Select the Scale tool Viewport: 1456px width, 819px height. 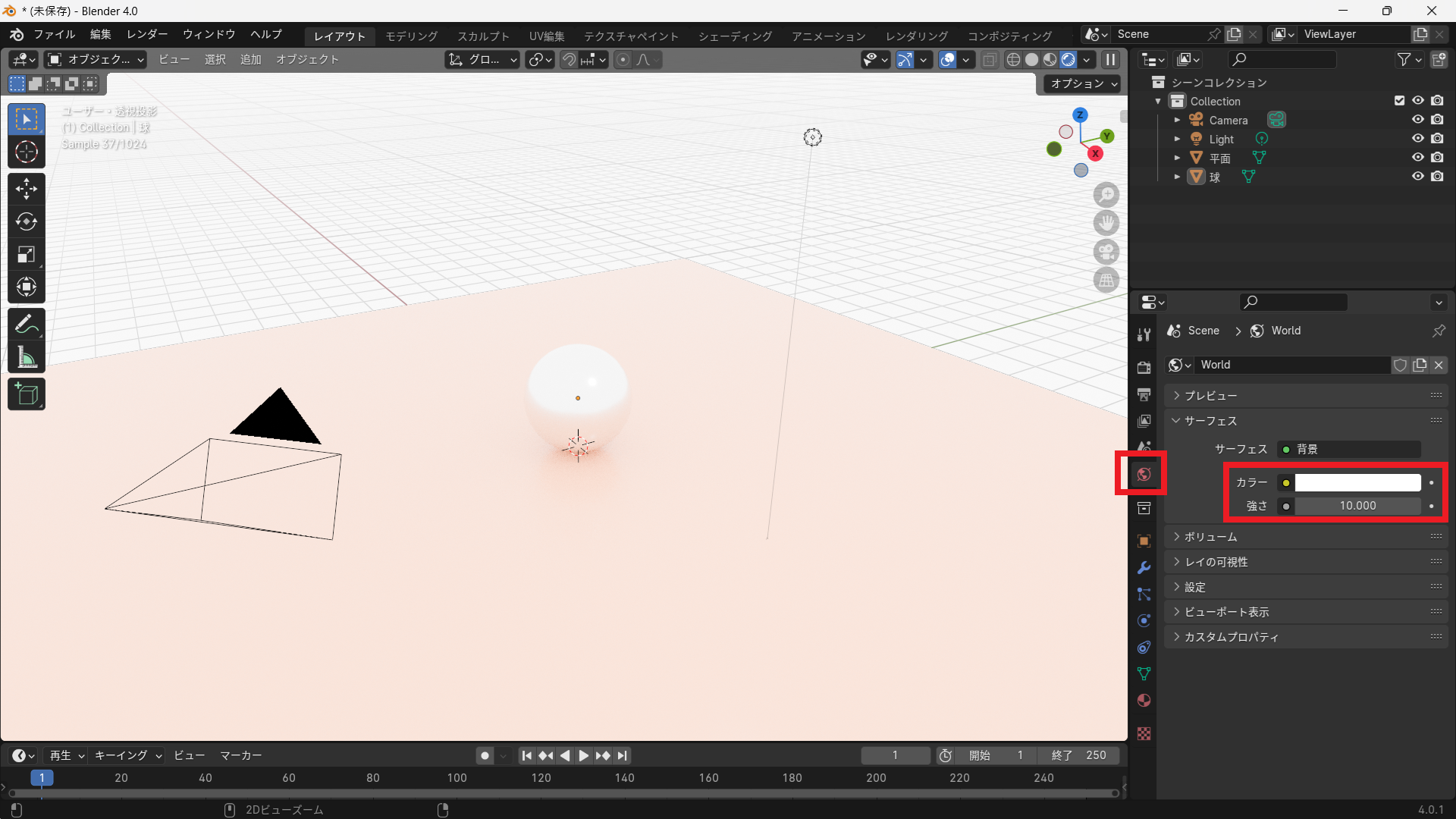coord(27,254)
